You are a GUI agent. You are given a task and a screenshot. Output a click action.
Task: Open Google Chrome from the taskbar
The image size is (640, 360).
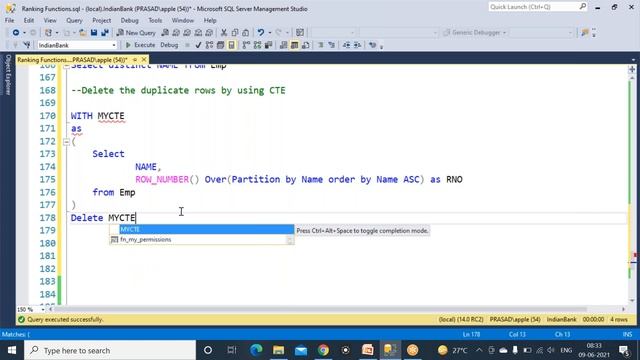[323, 350]
